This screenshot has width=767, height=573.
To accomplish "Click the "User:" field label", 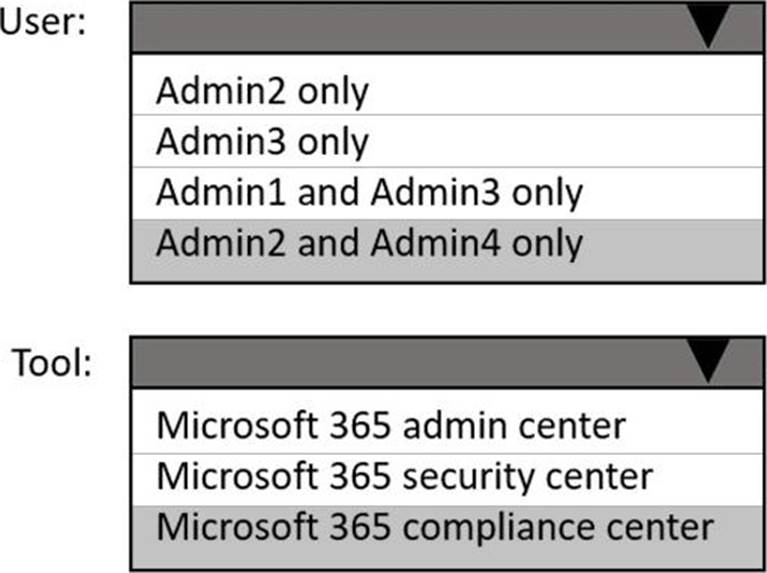I will click(42, 24).
